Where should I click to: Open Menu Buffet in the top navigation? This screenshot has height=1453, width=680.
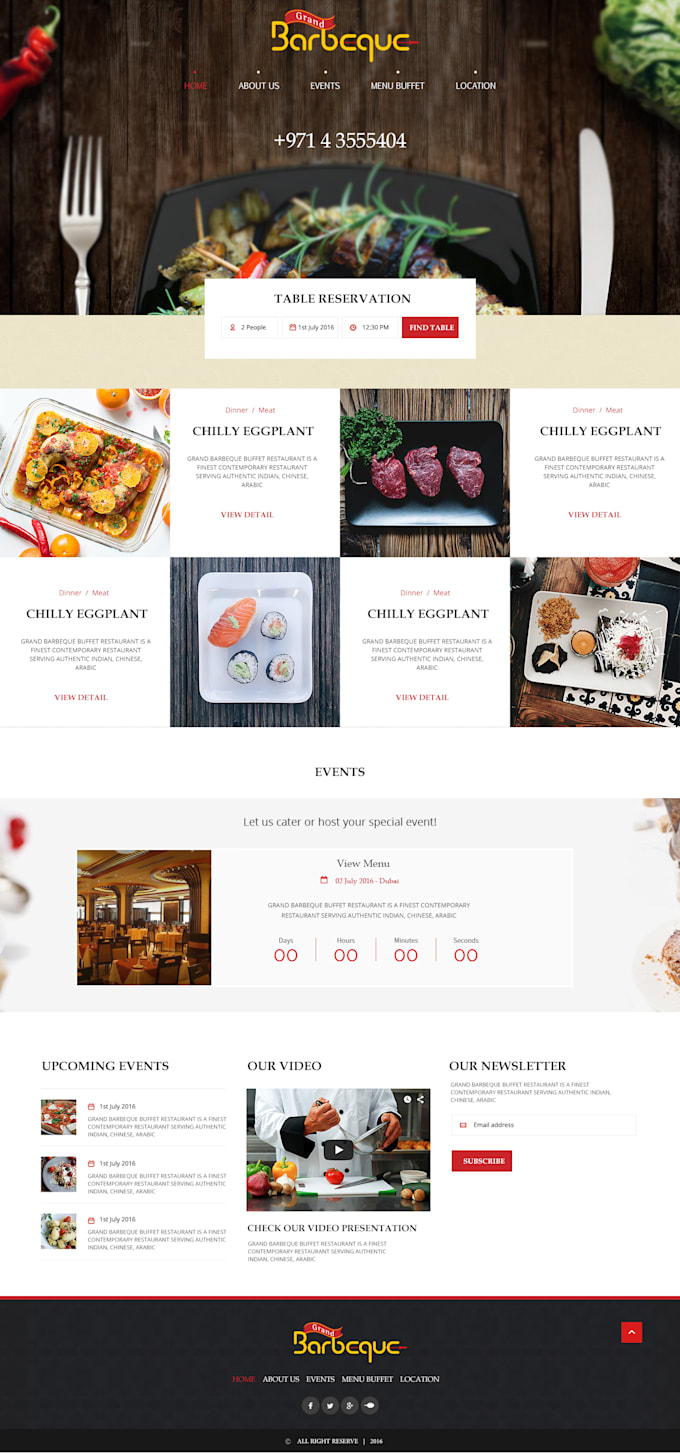click(x=397, y=86)
